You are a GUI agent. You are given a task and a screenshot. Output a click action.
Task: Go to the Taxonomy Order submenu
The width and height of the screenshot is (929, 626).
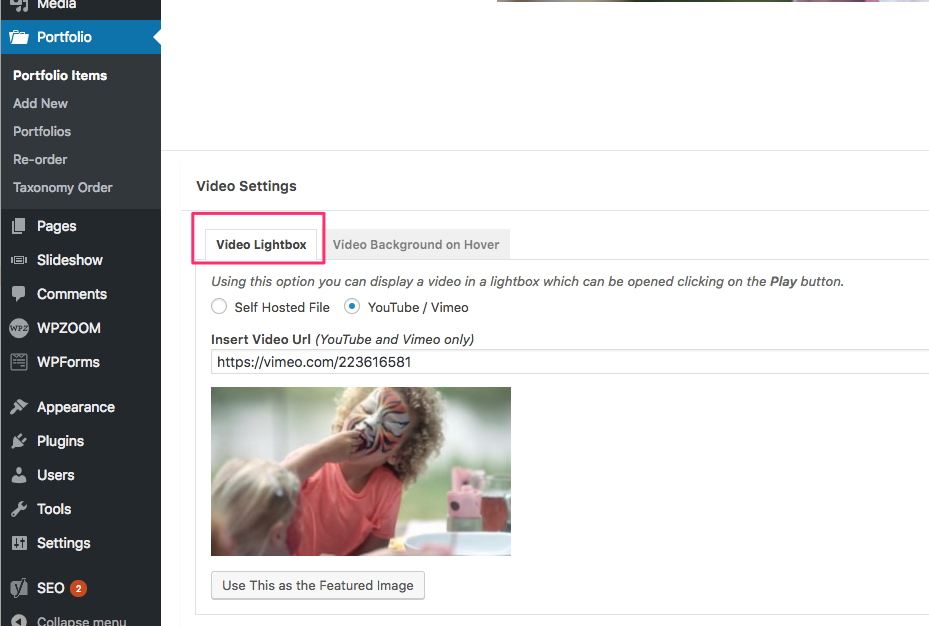point(62,187)
